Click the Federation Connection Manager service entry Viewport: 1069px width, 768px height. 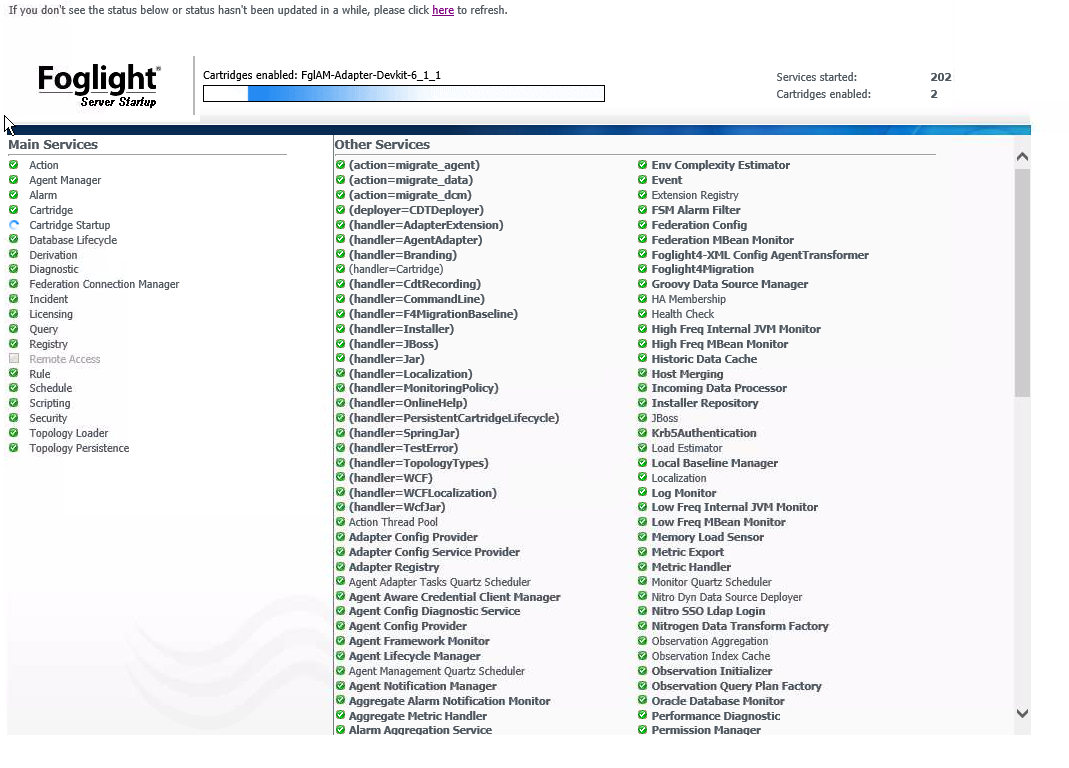click(x=104, y=284)
